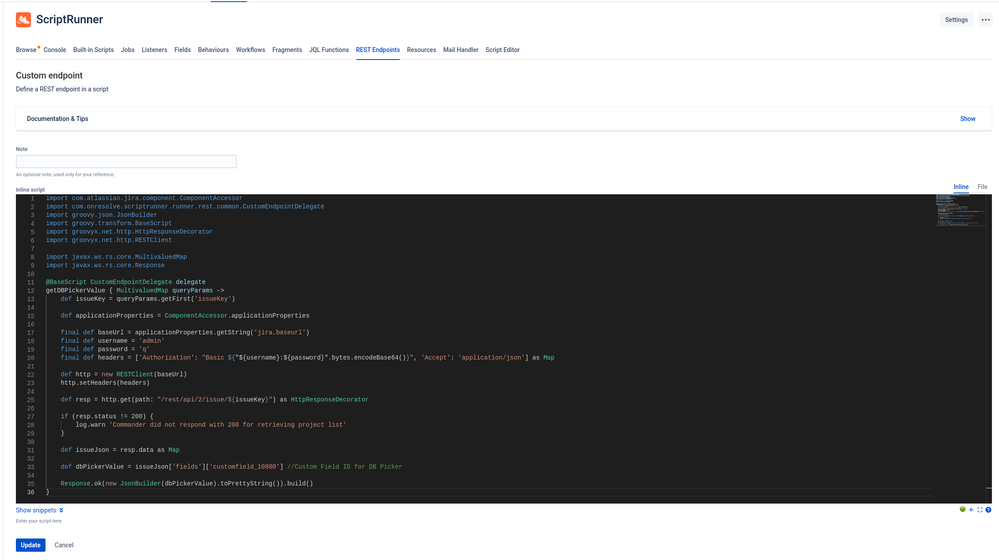Open the three-dots more menu

985,20
